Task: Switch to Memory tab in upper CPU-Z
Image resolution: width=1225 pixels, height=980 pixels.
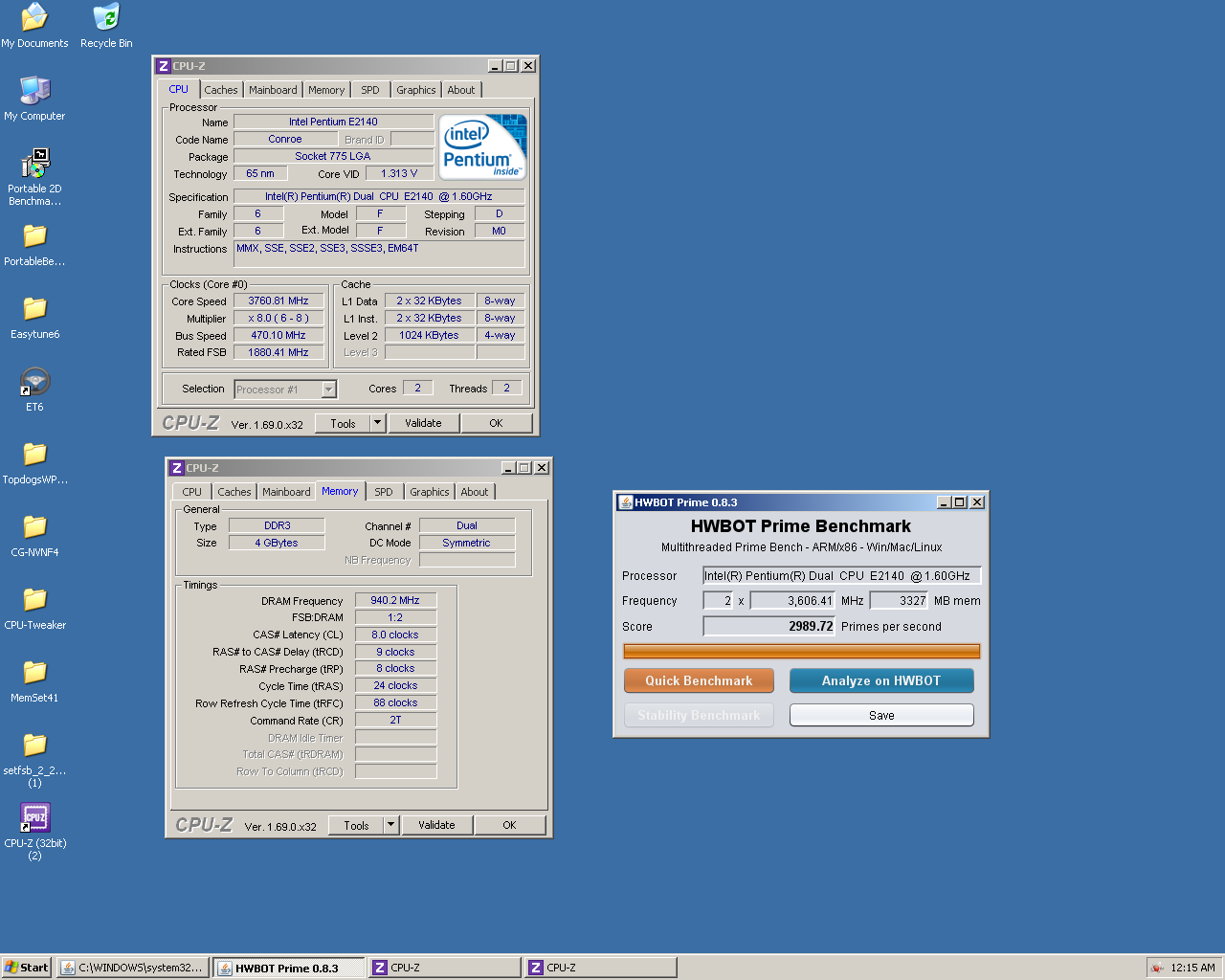Action: point(326,90)
